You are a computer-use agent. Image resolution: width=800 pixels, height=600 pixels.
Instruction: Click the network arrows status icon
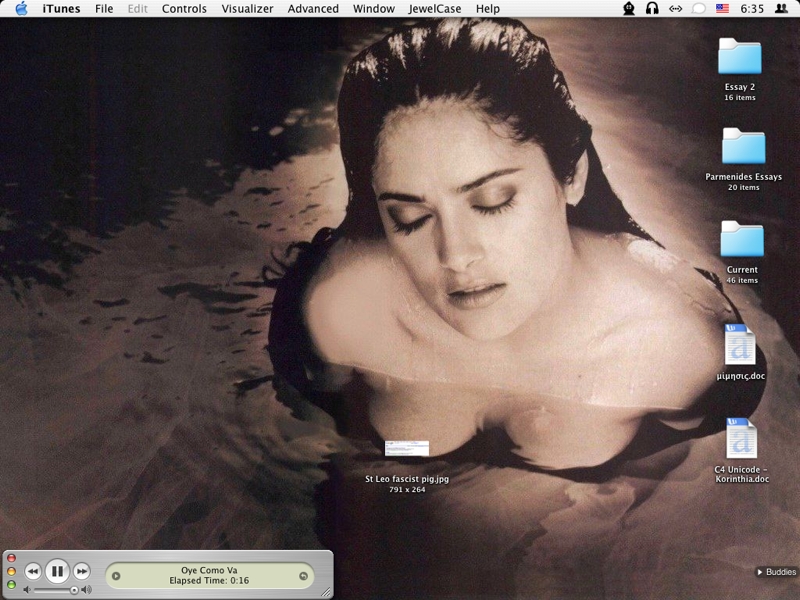[x=676, y=9]
